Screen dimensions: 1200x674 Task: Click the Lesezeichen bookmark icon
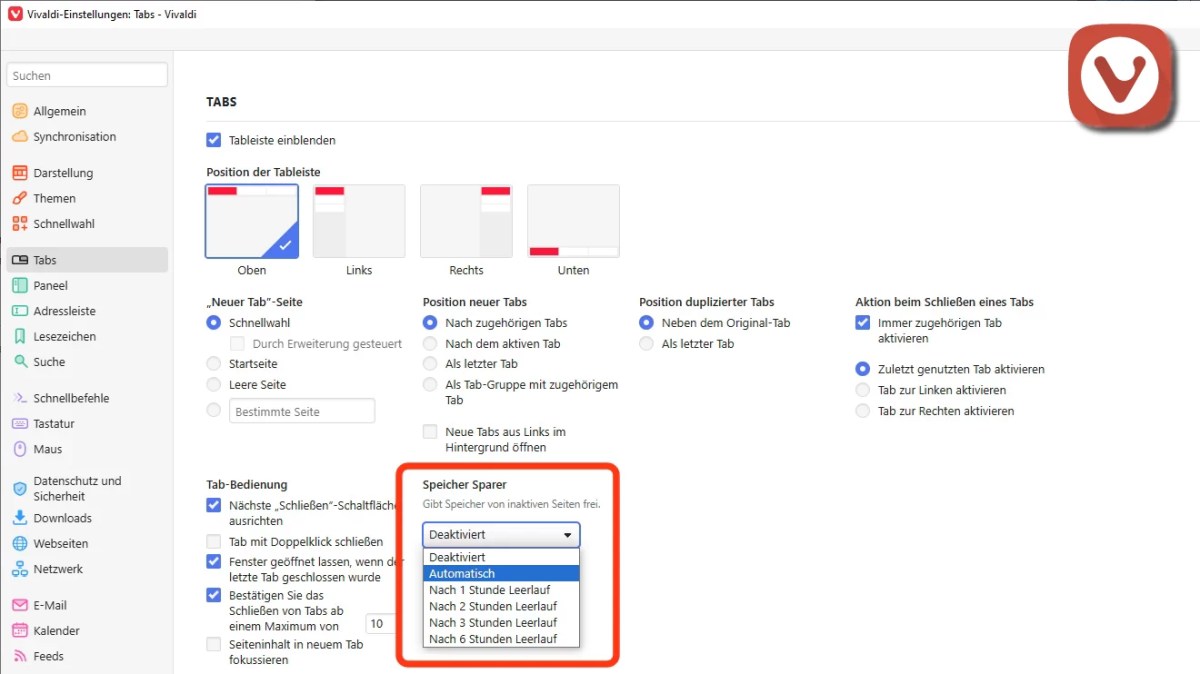pos(20,337)
